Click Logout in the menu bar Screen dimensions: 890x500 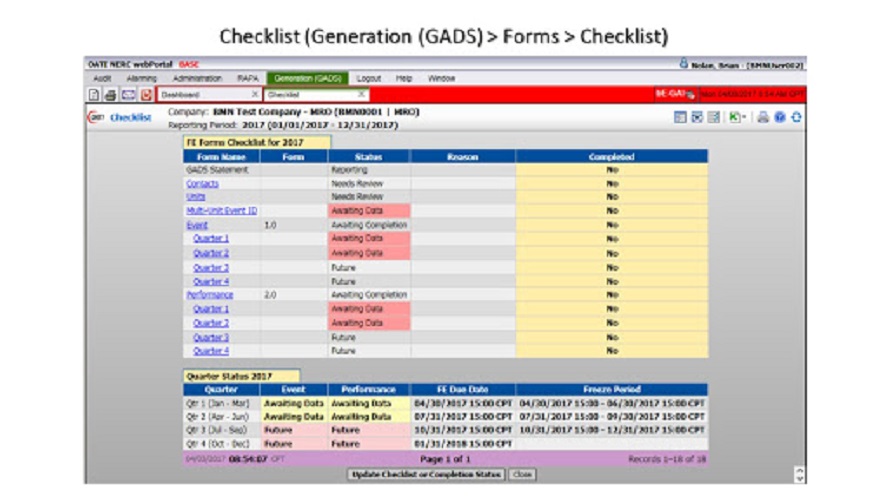tap(368, 78)
